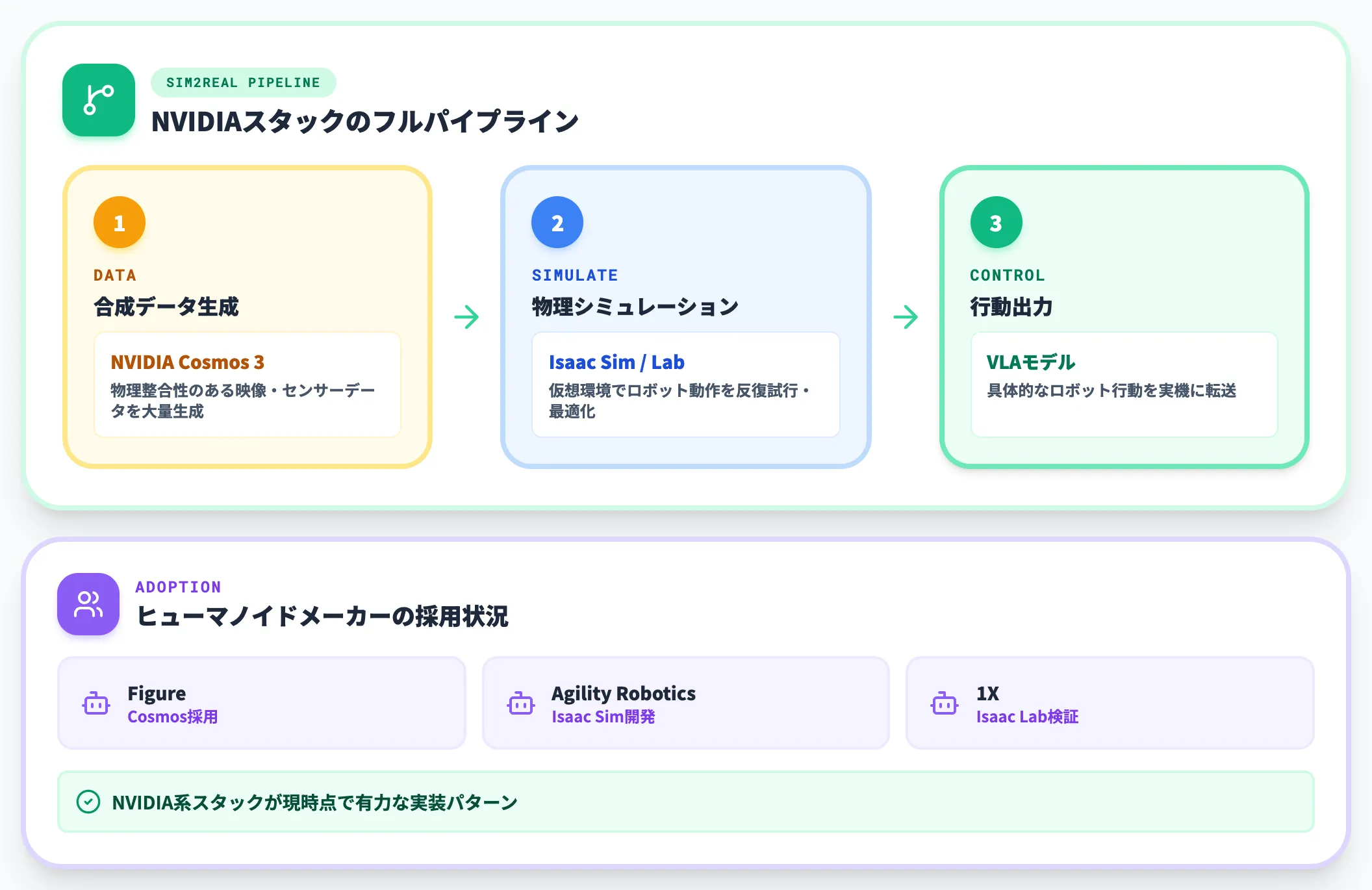Click the 物理整合性のある映像 description text
The image size is (1372, 890).
(243, 401)
